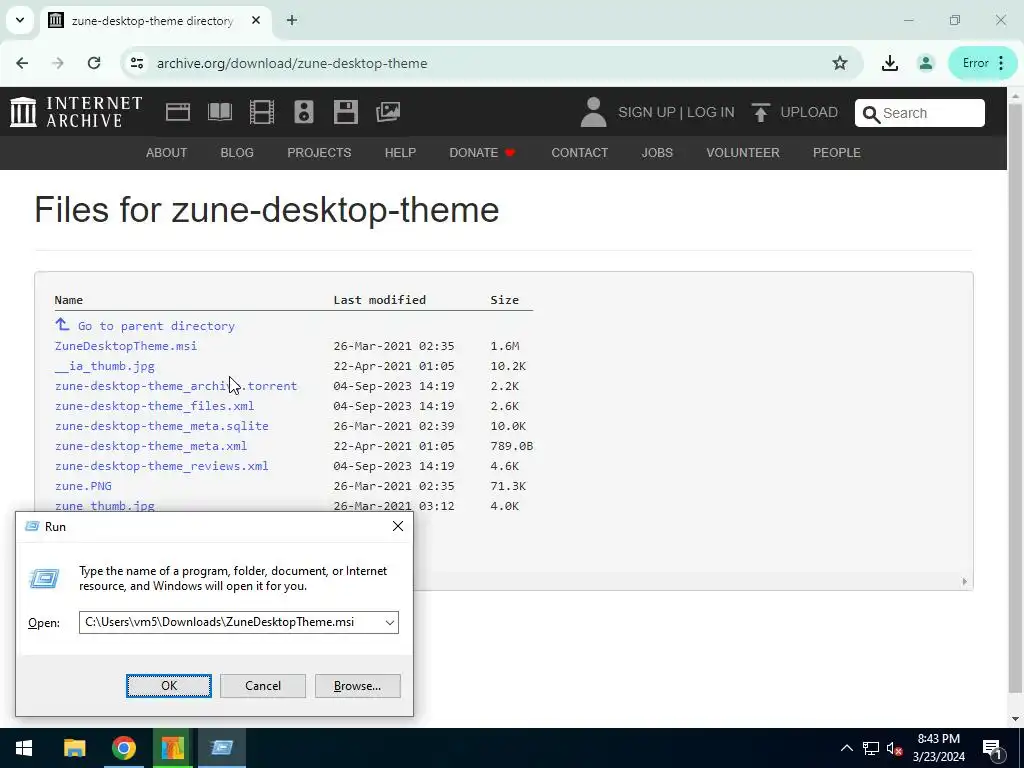
Task: Open the Texts book icon
Action: (x=220, y=112)
